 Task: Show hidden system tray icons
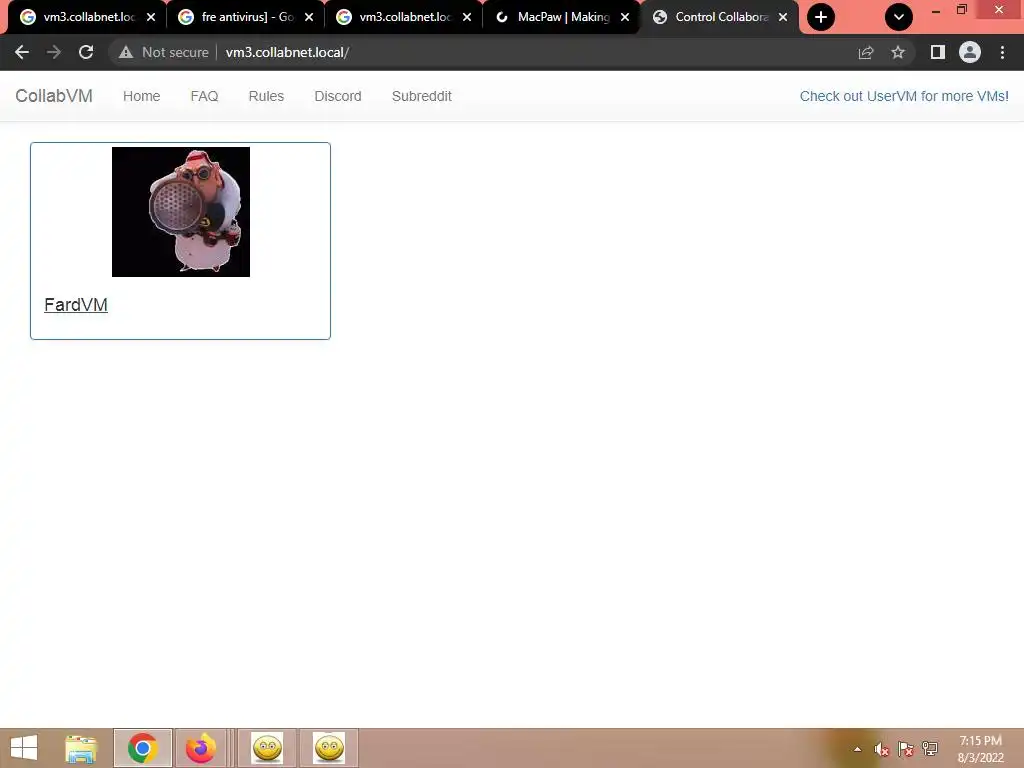pos(857,749)
